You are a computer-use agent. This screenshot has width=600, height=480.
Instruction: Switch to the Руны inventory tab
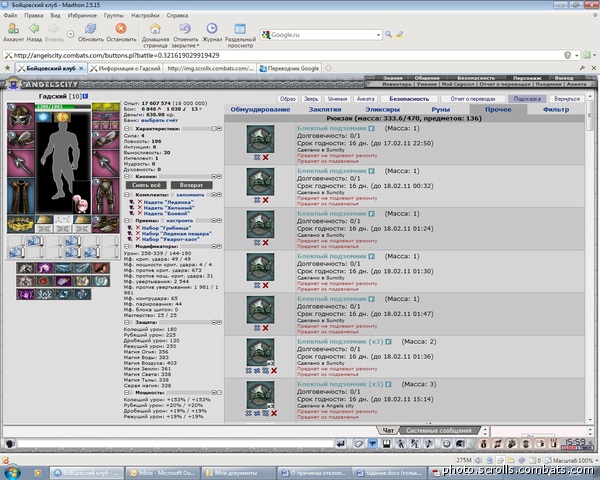click(440, 109)
